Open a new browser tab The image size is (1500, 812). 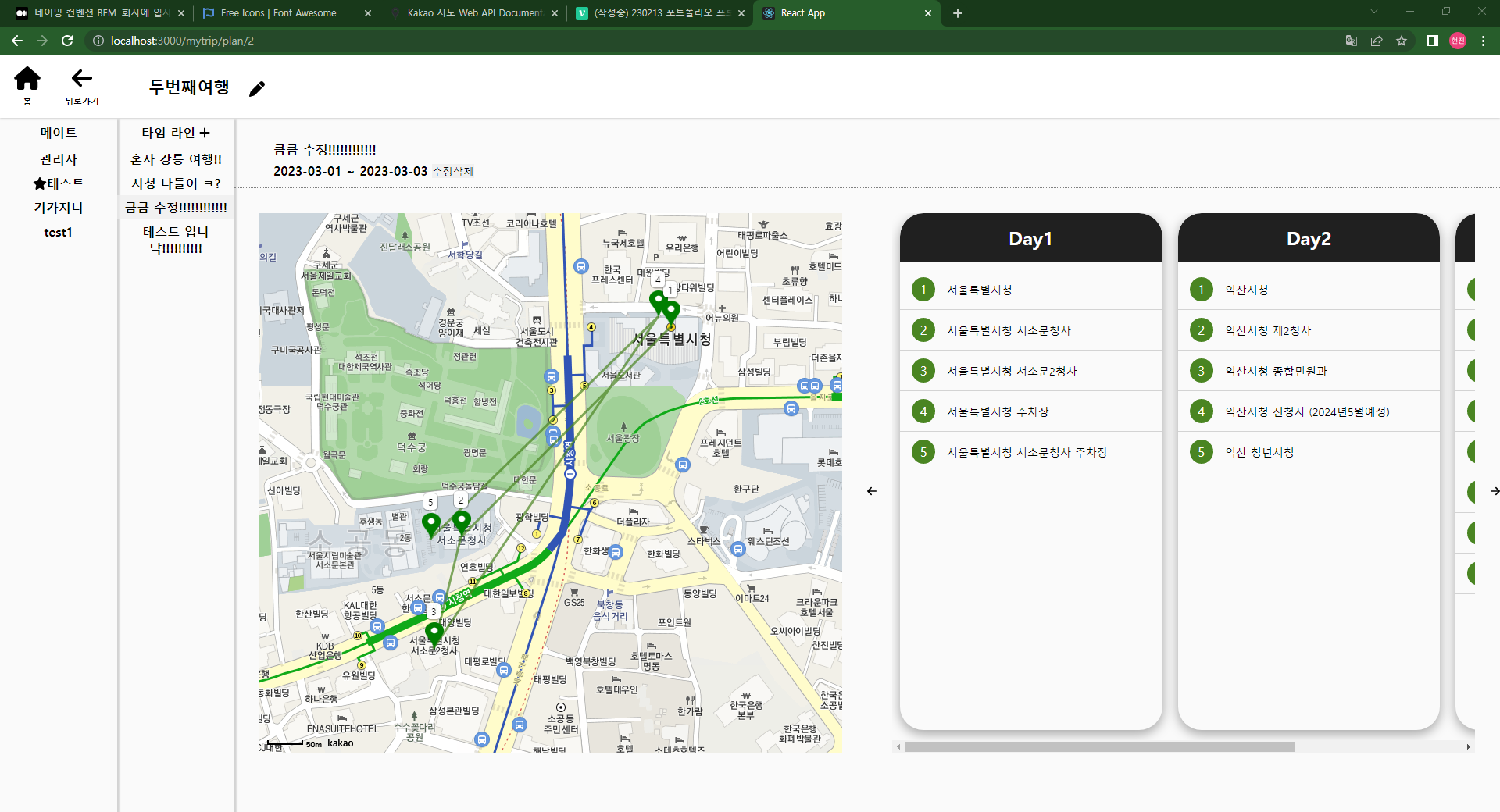[x=958, y=13]
